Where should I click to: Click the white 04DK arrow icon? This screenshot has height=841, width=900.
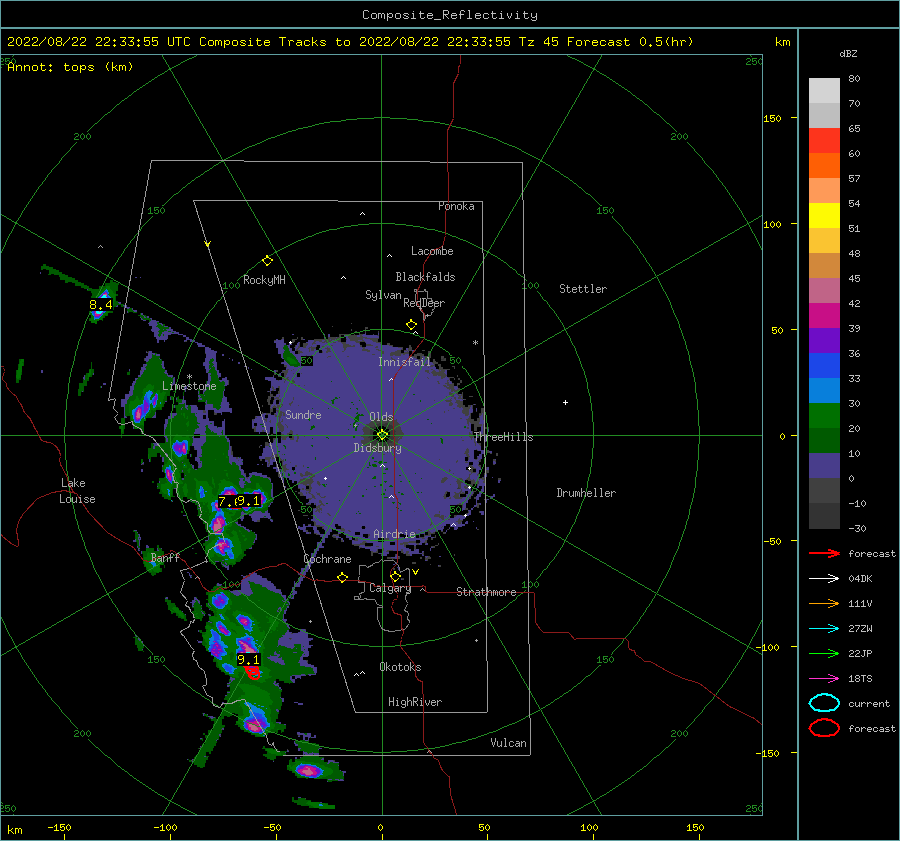click(x=824, y=578)
